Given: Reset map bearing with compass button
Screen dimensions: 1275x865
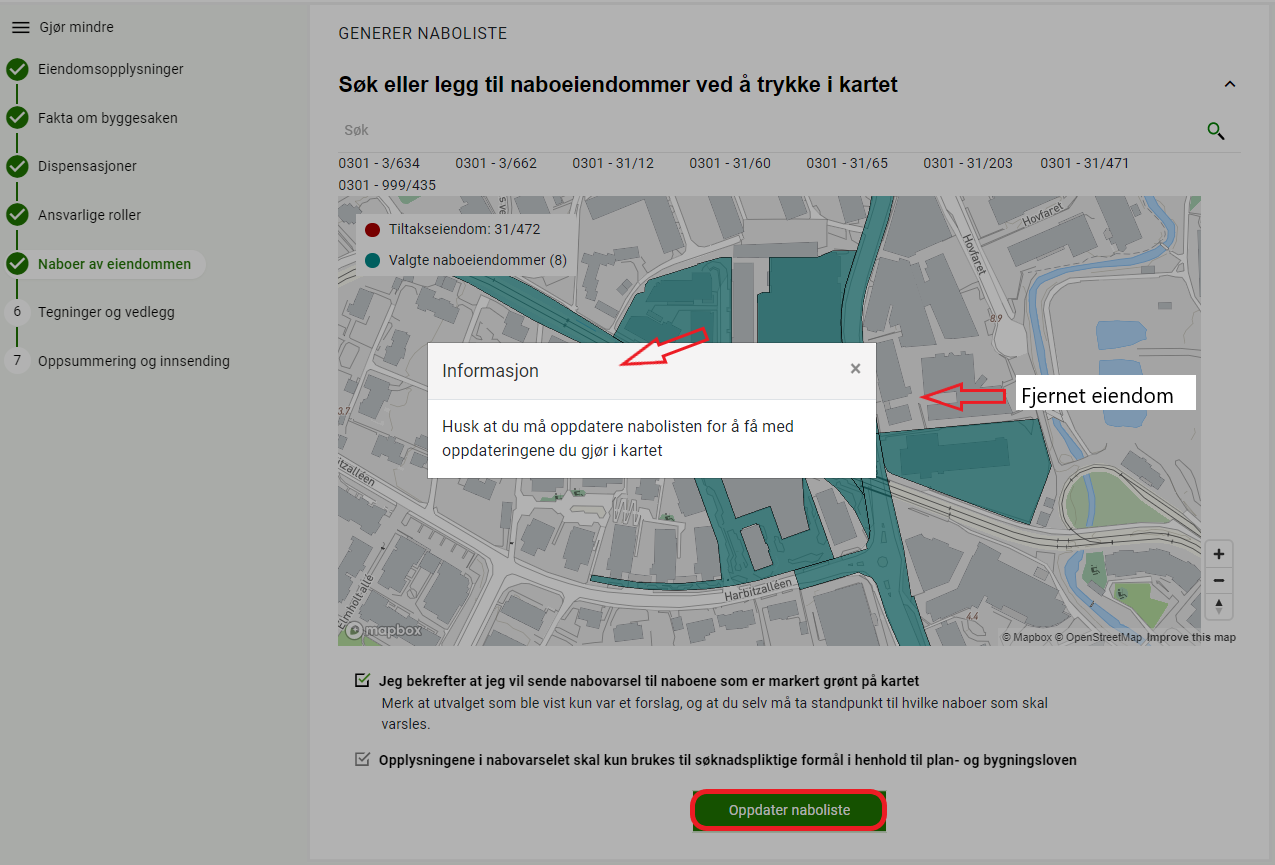Looking at the screenshot, I should 1218,606.
